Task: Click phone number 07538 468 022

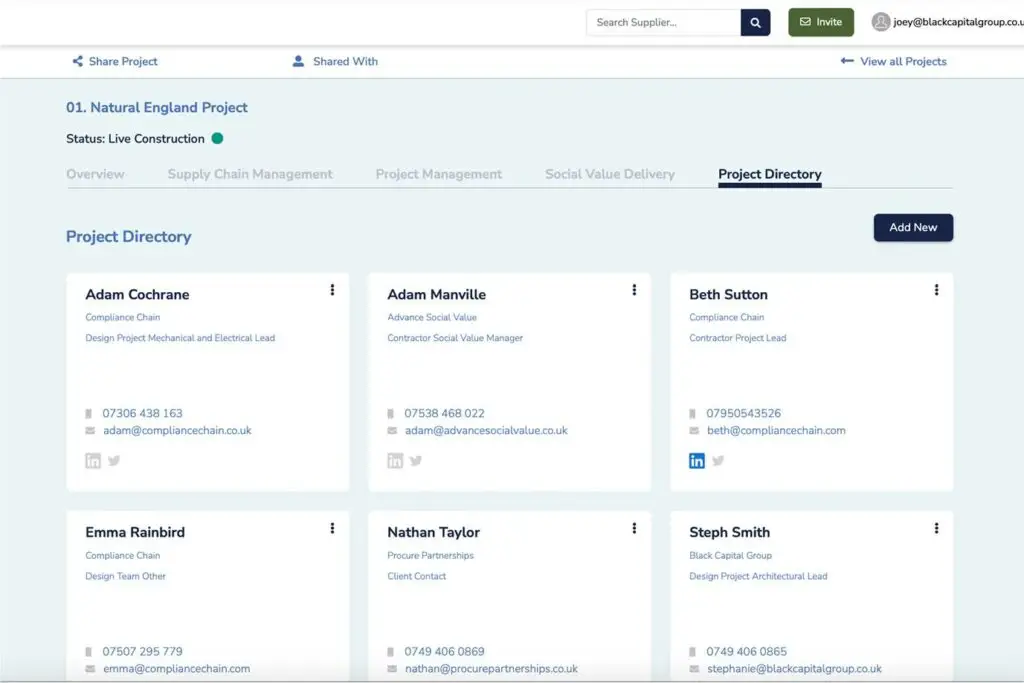Action: [444, 413]
